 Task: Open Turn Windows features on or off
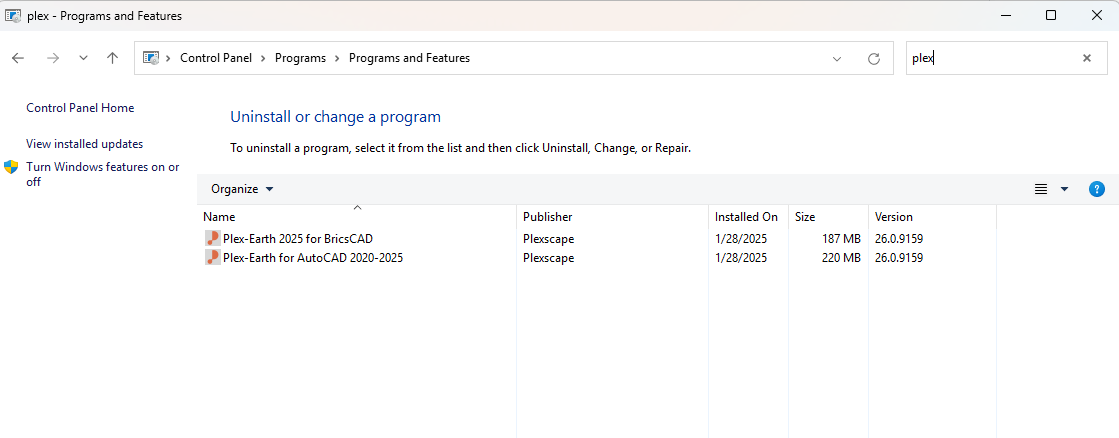103,174
